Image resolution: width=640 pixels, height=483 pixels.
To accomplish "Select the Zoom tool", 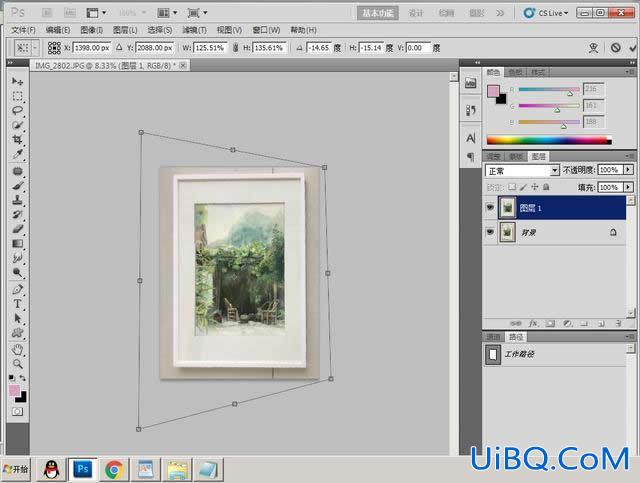I will click(17, 364).
